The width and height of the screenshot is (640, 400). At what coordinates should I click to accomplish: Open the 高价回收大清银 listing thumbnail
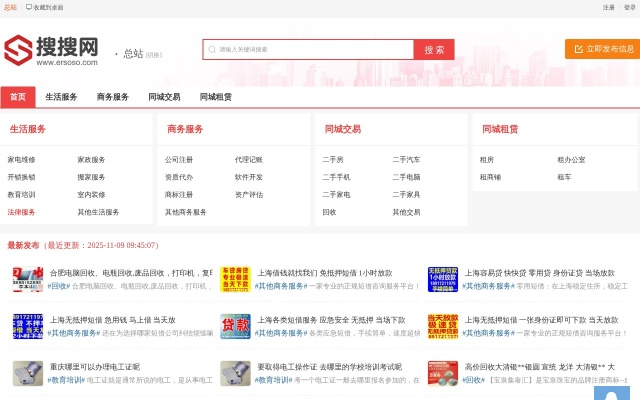(442, 373)
